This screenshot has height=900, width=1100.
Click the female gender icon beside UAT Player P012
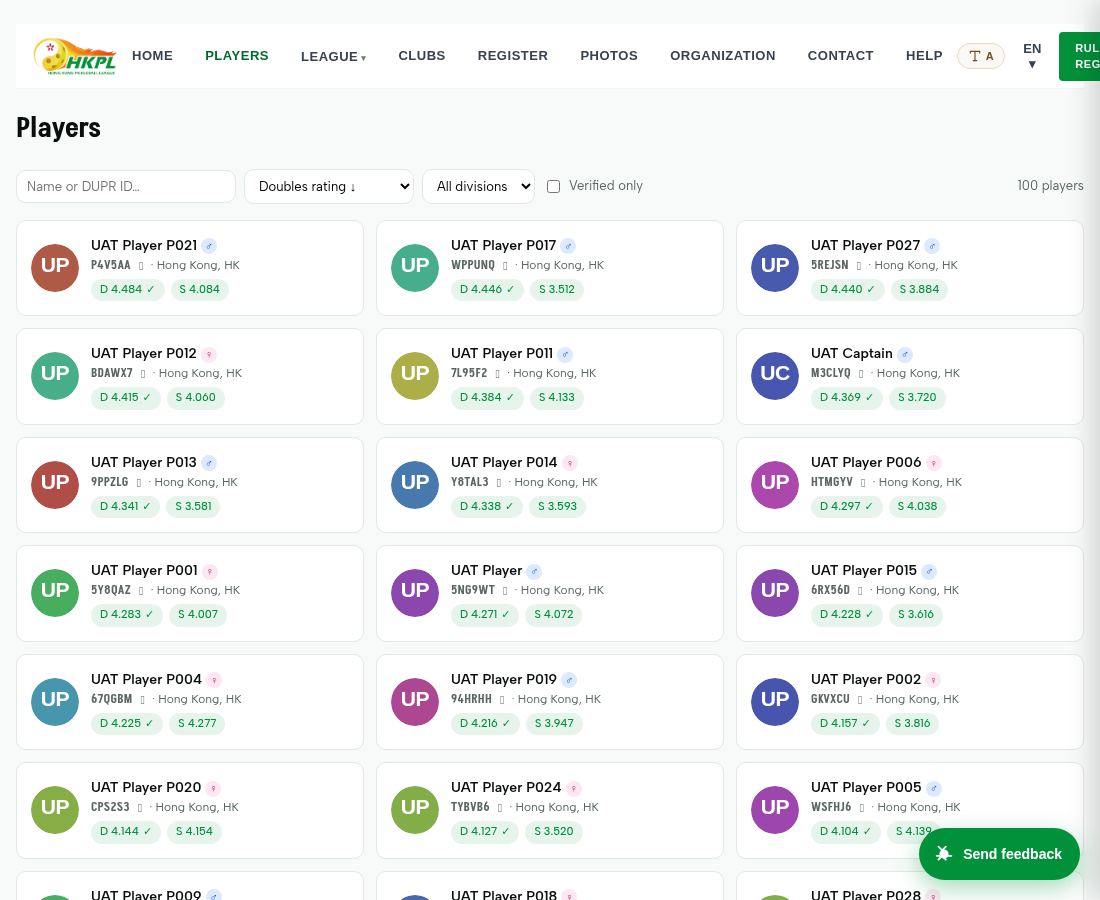[x=209, y=354]
